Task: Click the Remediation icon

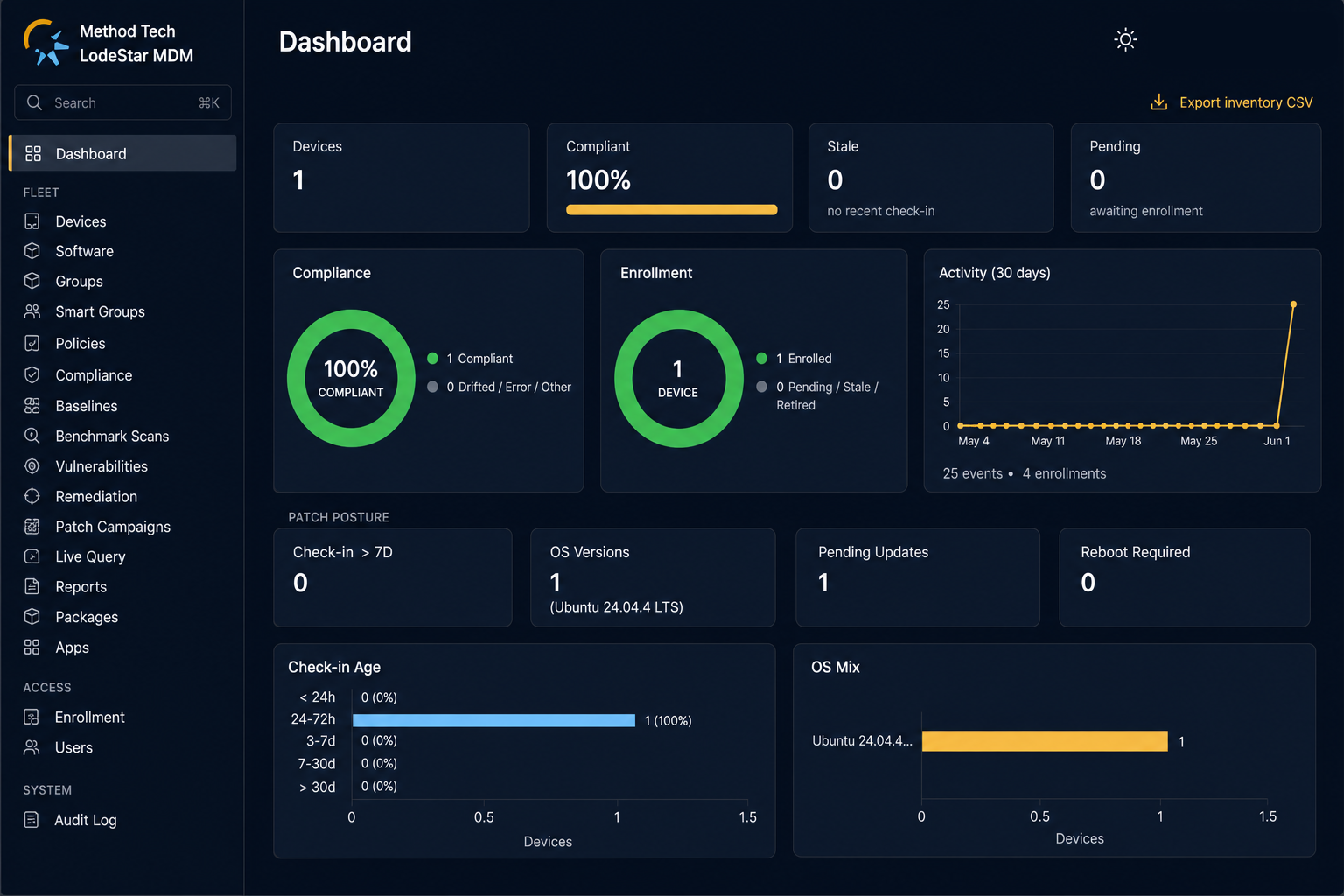Action: (x=32, y=496)
